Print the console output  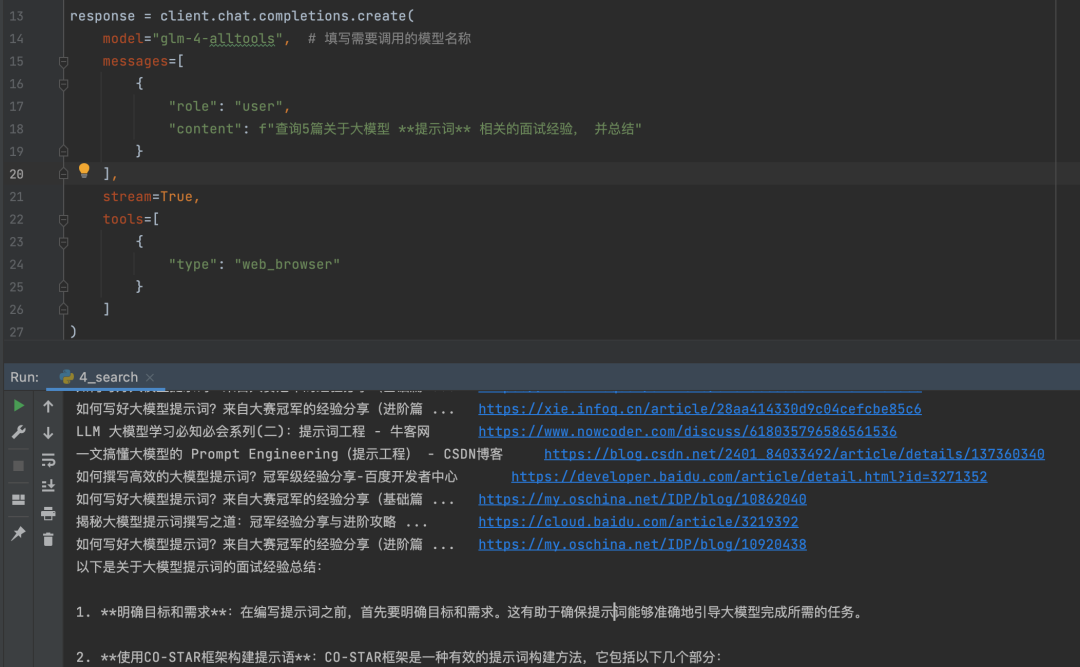(x=47, y=513)
